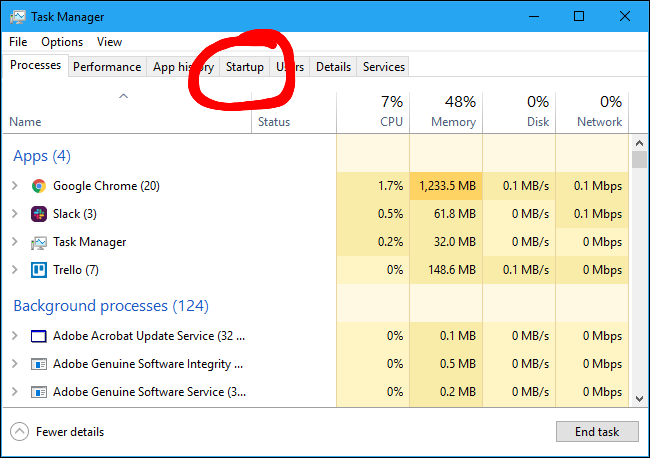Screen dimensions: 650x458
Task: Select the Processes tab
Action: click(35, 65)
